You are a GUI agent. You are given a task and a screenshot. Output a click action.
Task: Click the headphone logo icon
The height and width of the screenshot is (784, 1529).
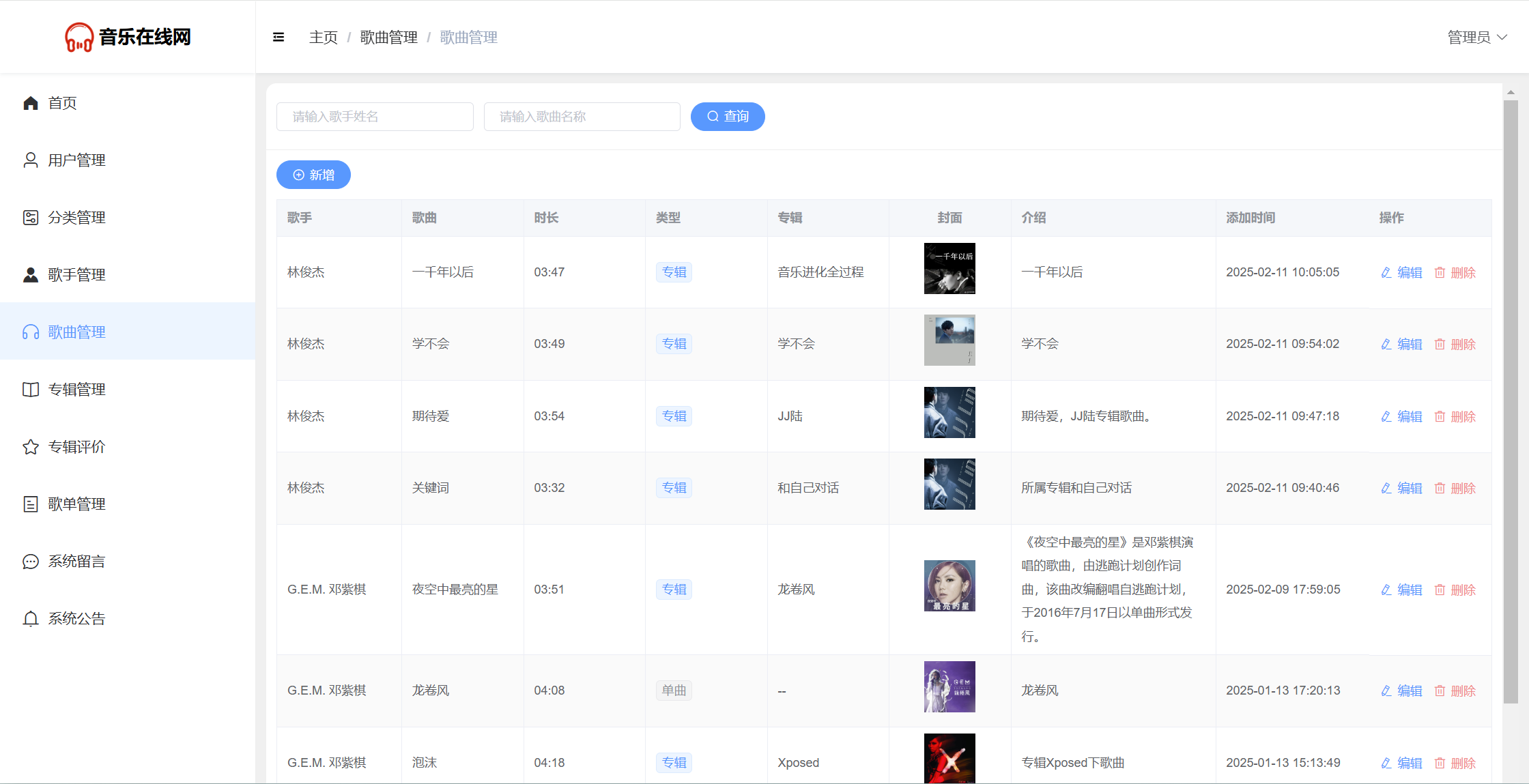79,38
